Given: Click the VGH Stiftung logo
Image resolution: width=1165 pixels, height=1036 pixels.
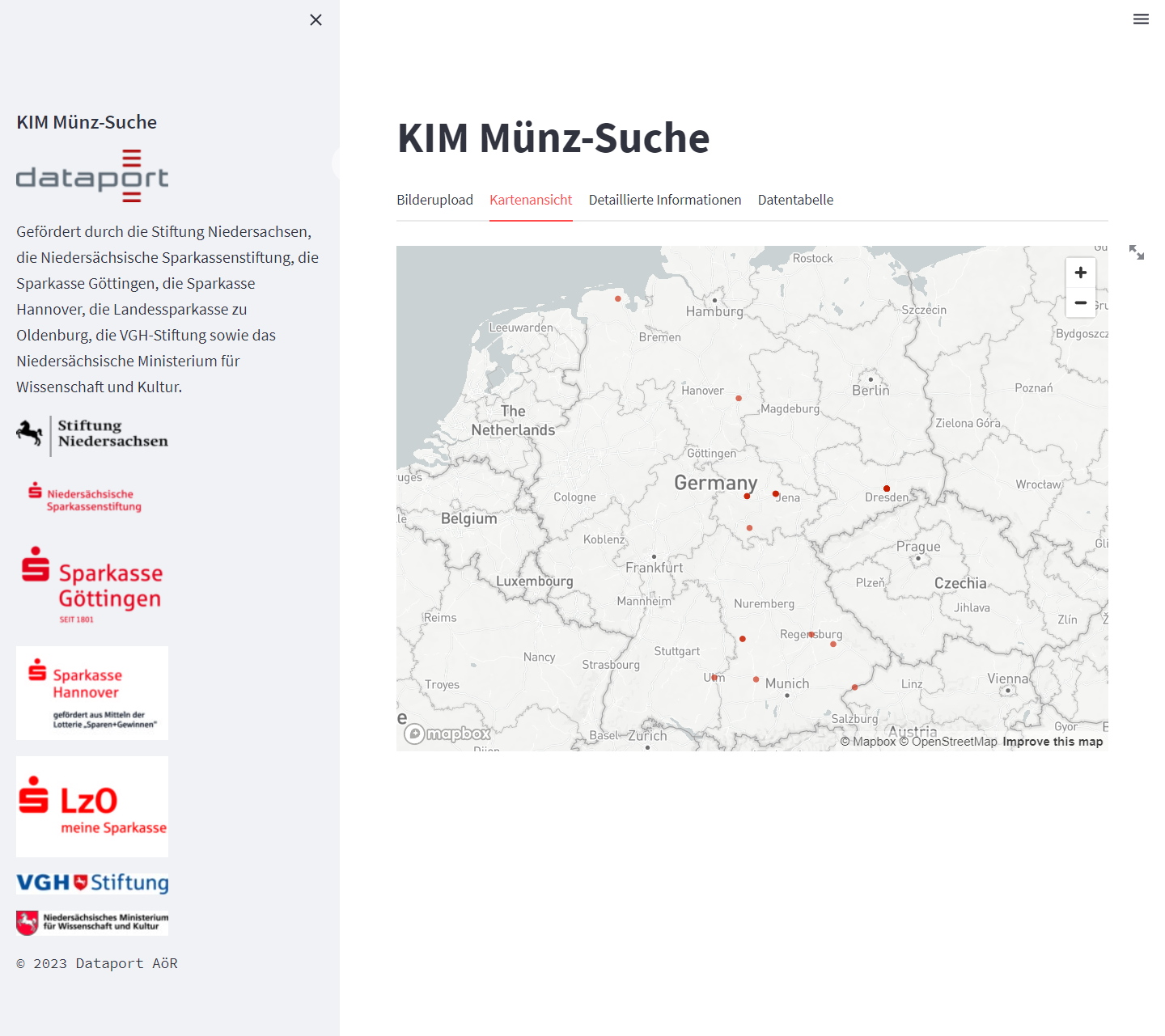Looking at the screenshot, I should pyautogui.click(x=92, y=882).
